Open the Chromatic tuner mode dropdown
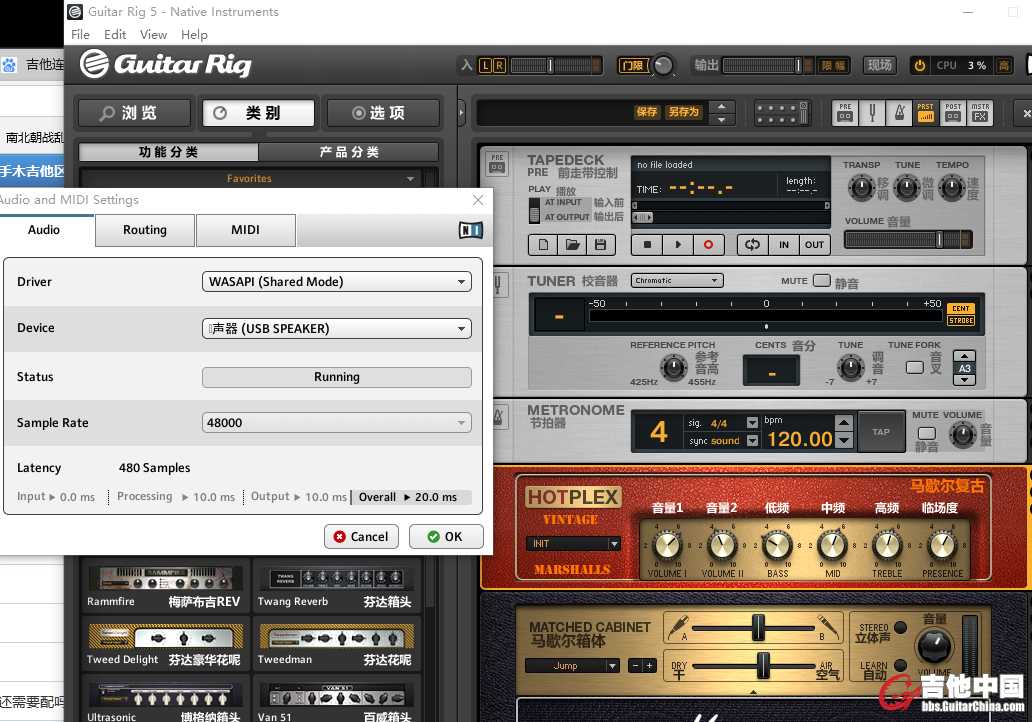 tap(677, 280)
